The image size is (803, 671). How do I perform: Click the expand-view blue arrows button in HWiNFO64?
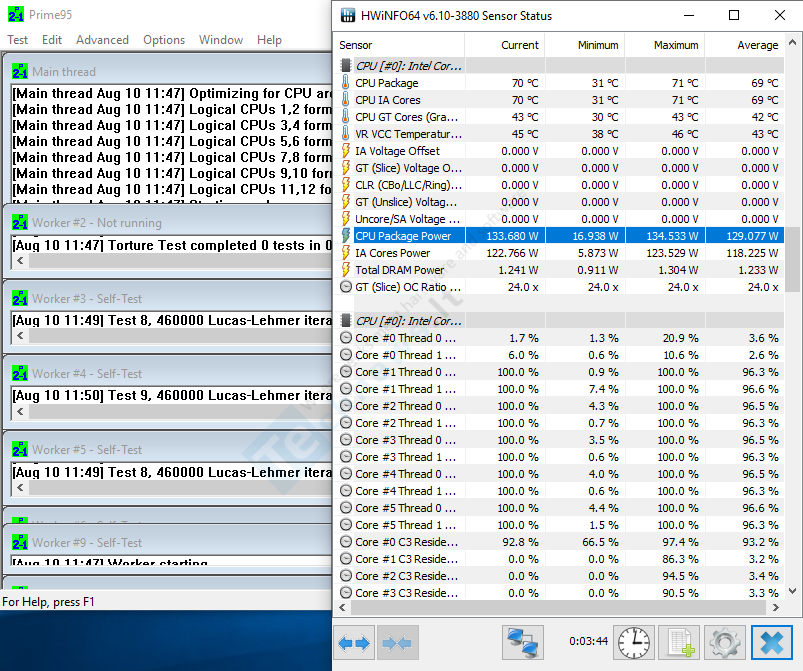(354, 642)
